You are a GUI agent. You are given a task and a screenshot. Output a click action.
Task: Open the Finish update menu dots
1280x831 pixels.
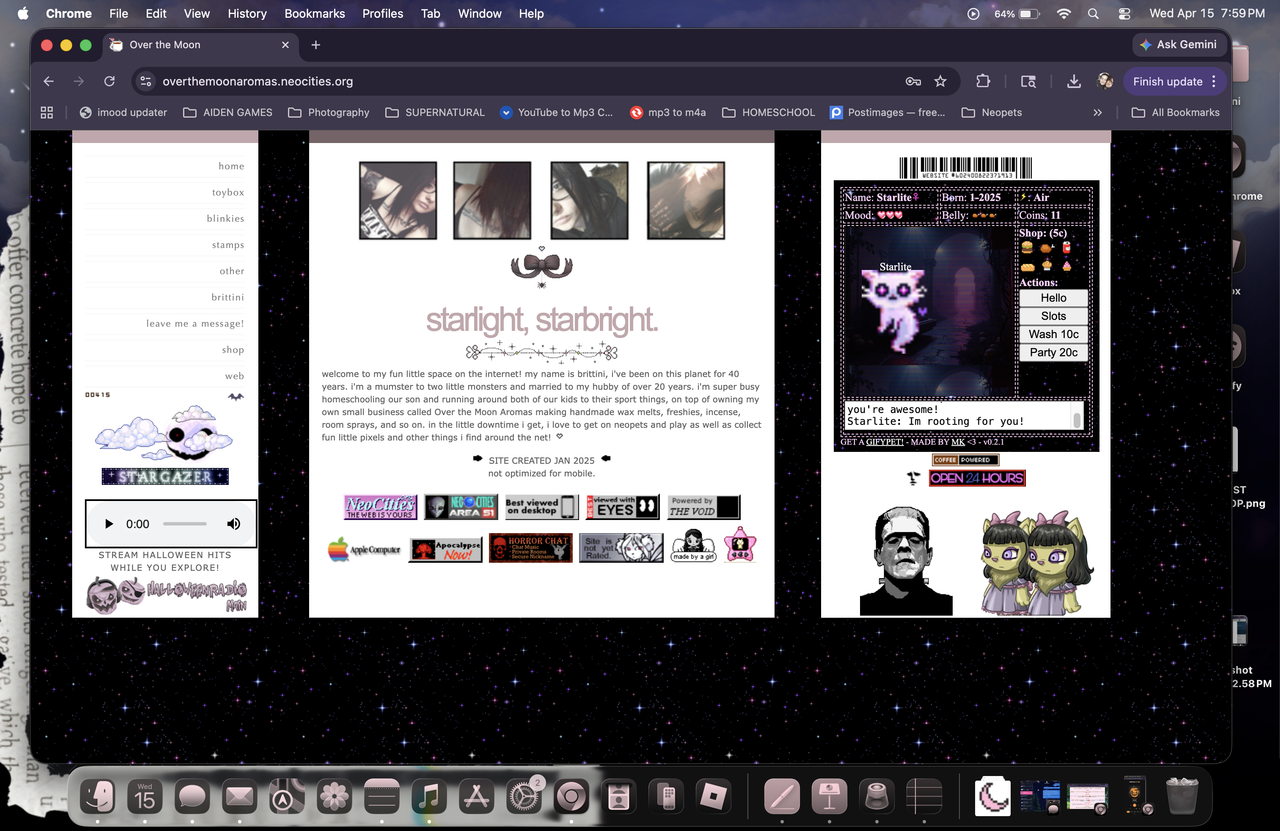1214,82
